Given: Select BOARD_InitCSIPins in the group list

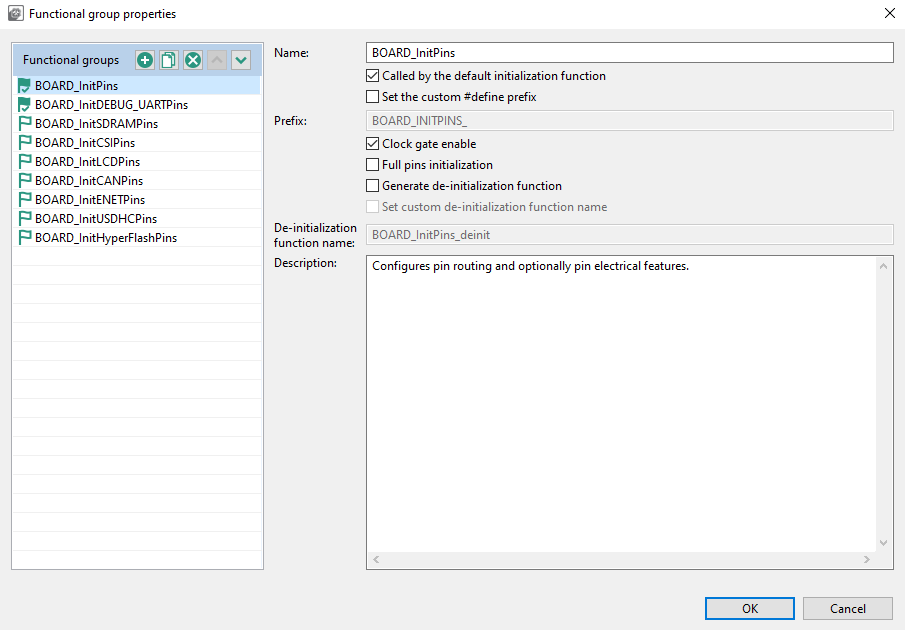Looking at the screenshot, I should pos(85,143).
